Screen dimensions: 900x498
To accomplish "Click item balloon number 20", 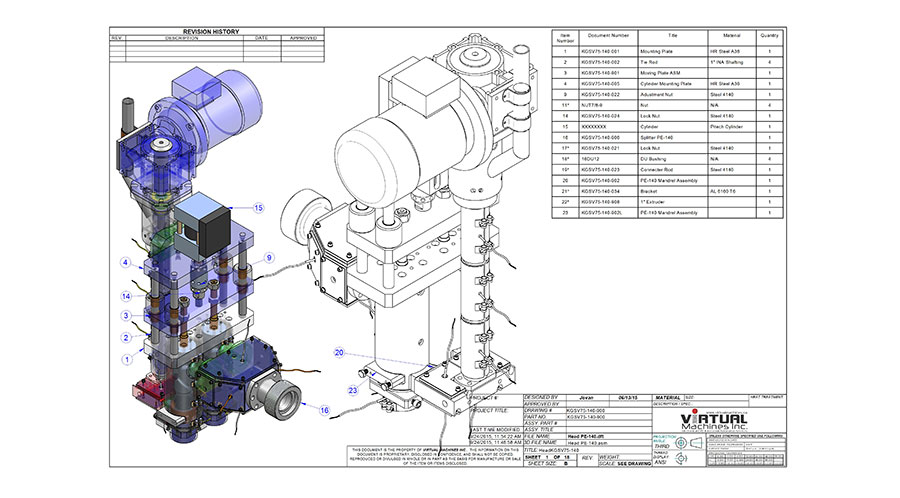I will pos(339,353).
